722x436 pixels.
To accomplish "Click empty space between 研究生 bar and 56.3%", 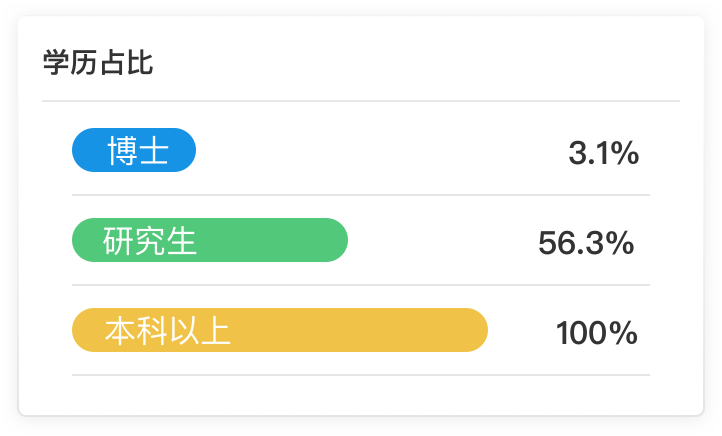I will coord(443,240).
